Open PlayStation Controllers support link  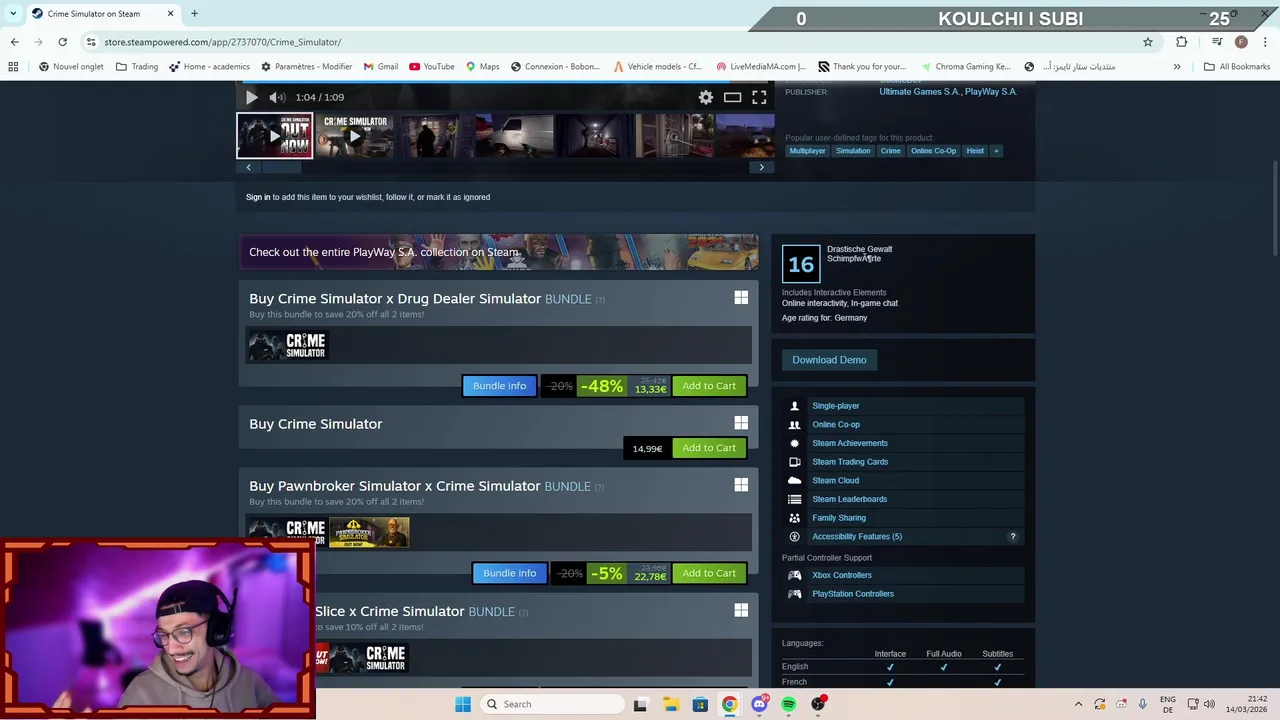(853, 594)
